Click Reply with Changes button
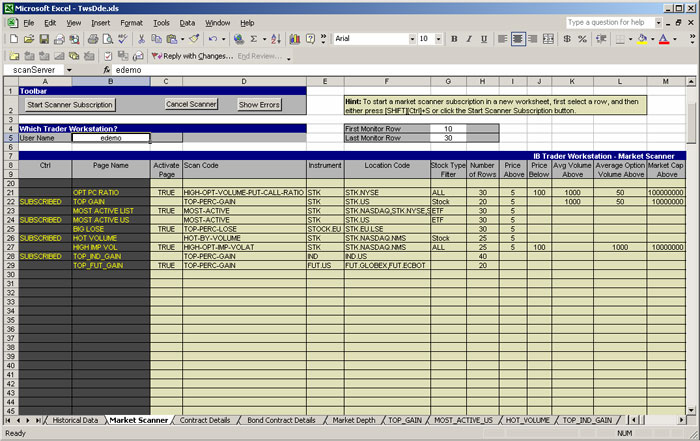700x441 pixels. click(x=192, y=56)
